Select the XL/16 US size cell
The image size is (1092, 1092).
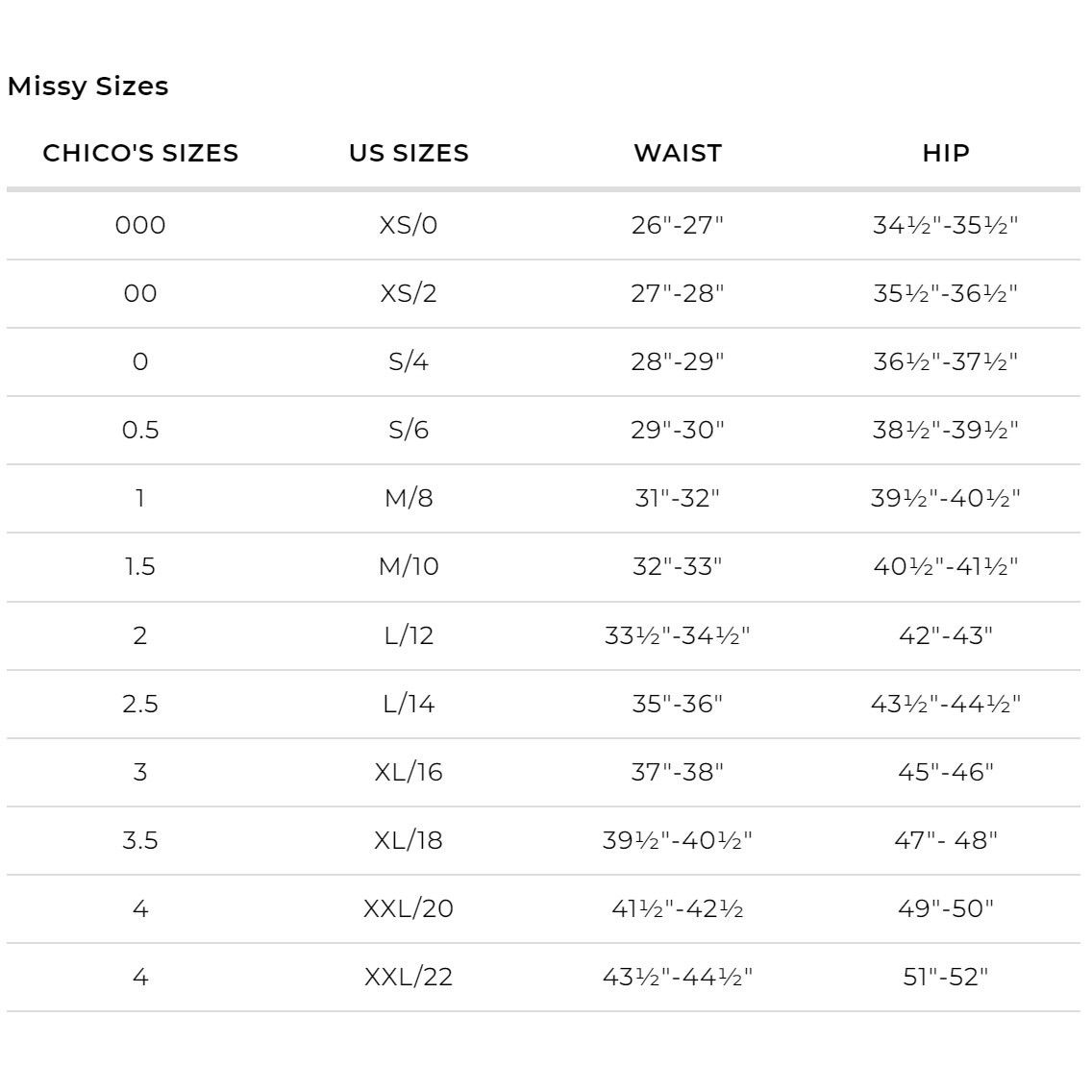pyautogui.click(x=409, y=772)
